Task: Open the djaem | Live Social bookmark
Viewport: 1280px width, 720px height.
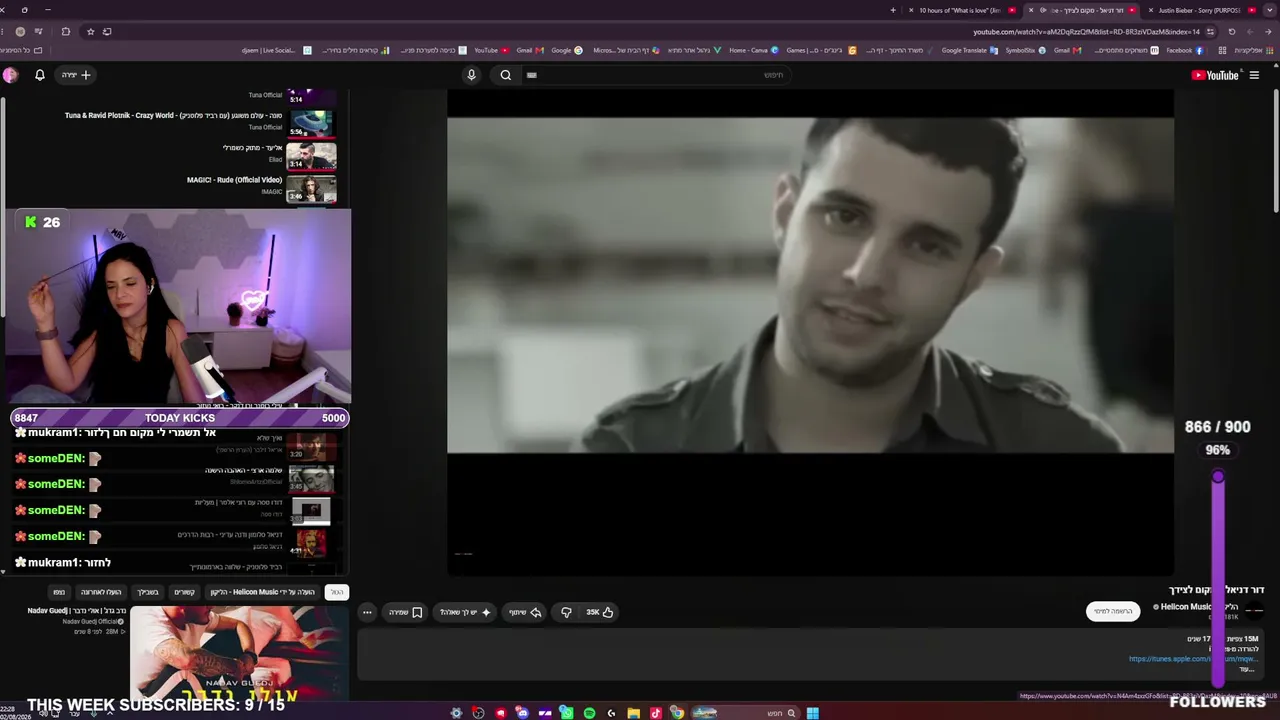Action: click(x=276, y=50)
